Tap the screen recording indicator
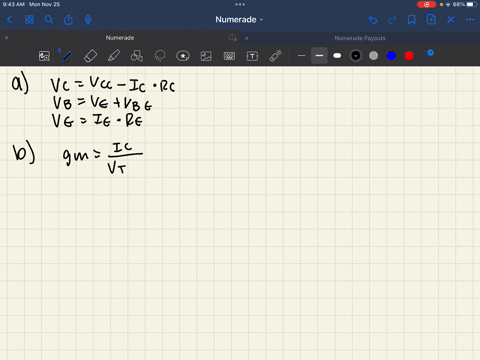This screenshot has height=360, width=480. coord(426,4)
